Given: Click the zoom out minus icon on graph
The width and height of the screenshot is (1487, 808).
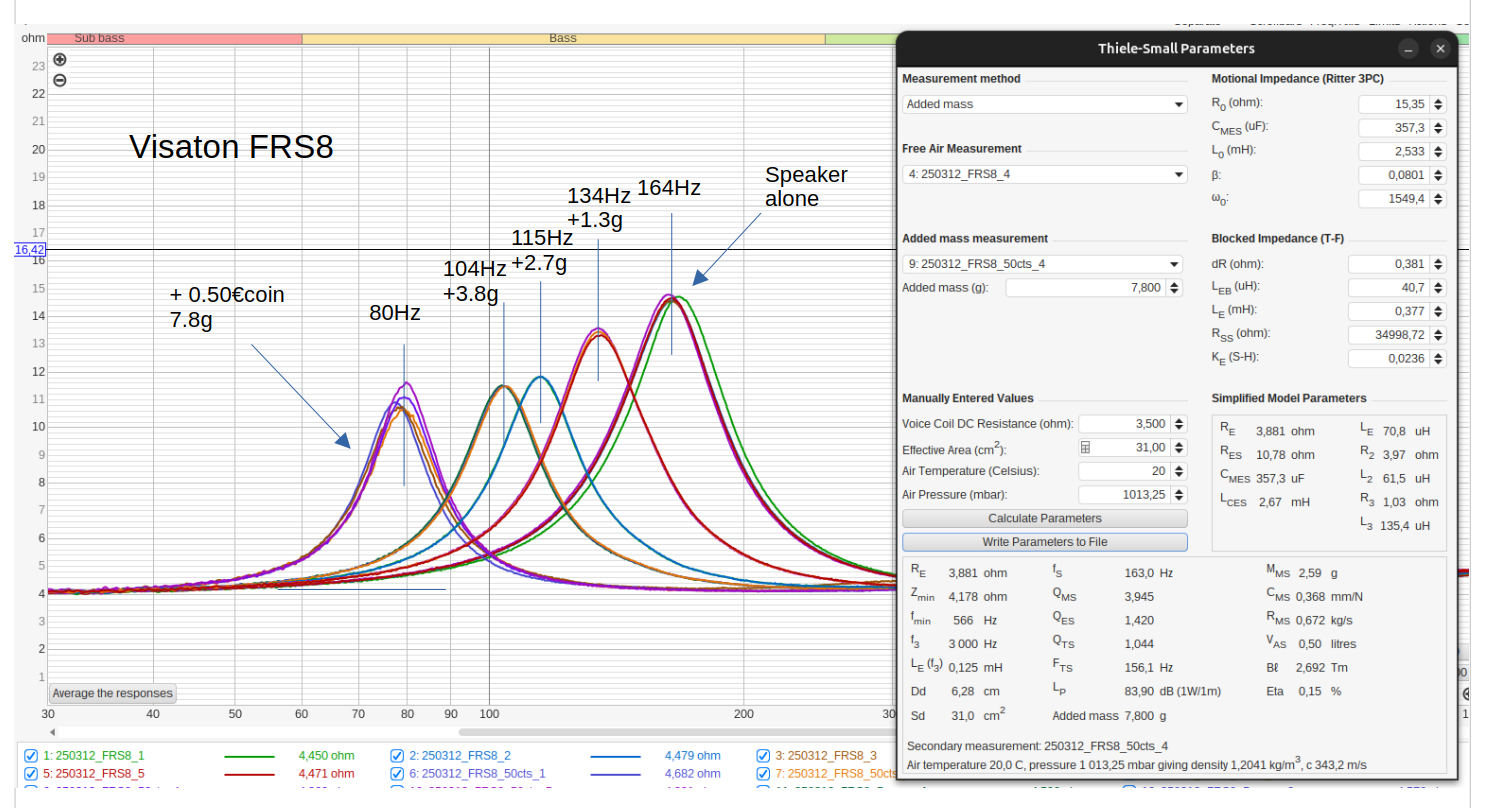Looking at the screenshot, I should [x=59, y=80].
